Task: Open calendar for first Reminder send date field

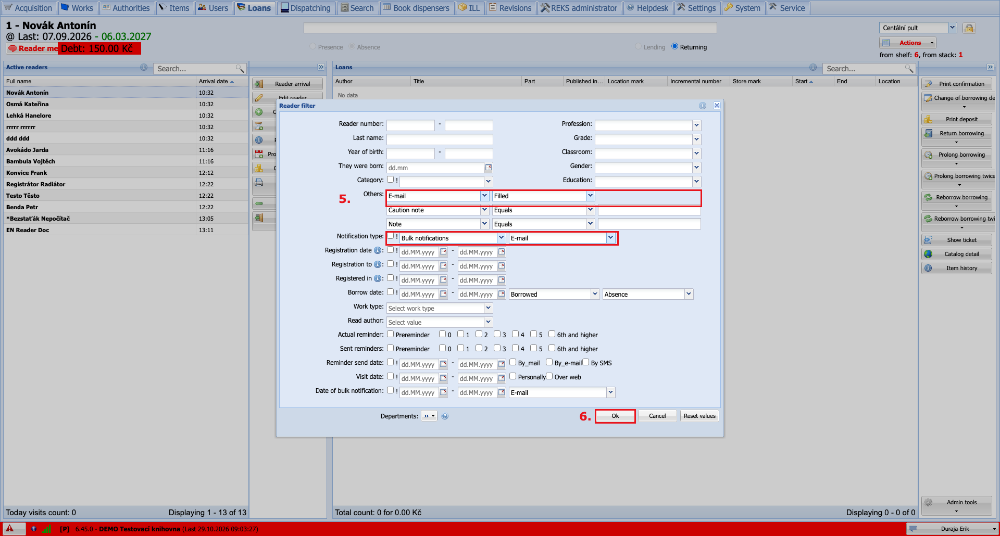Action: (444, 364)
